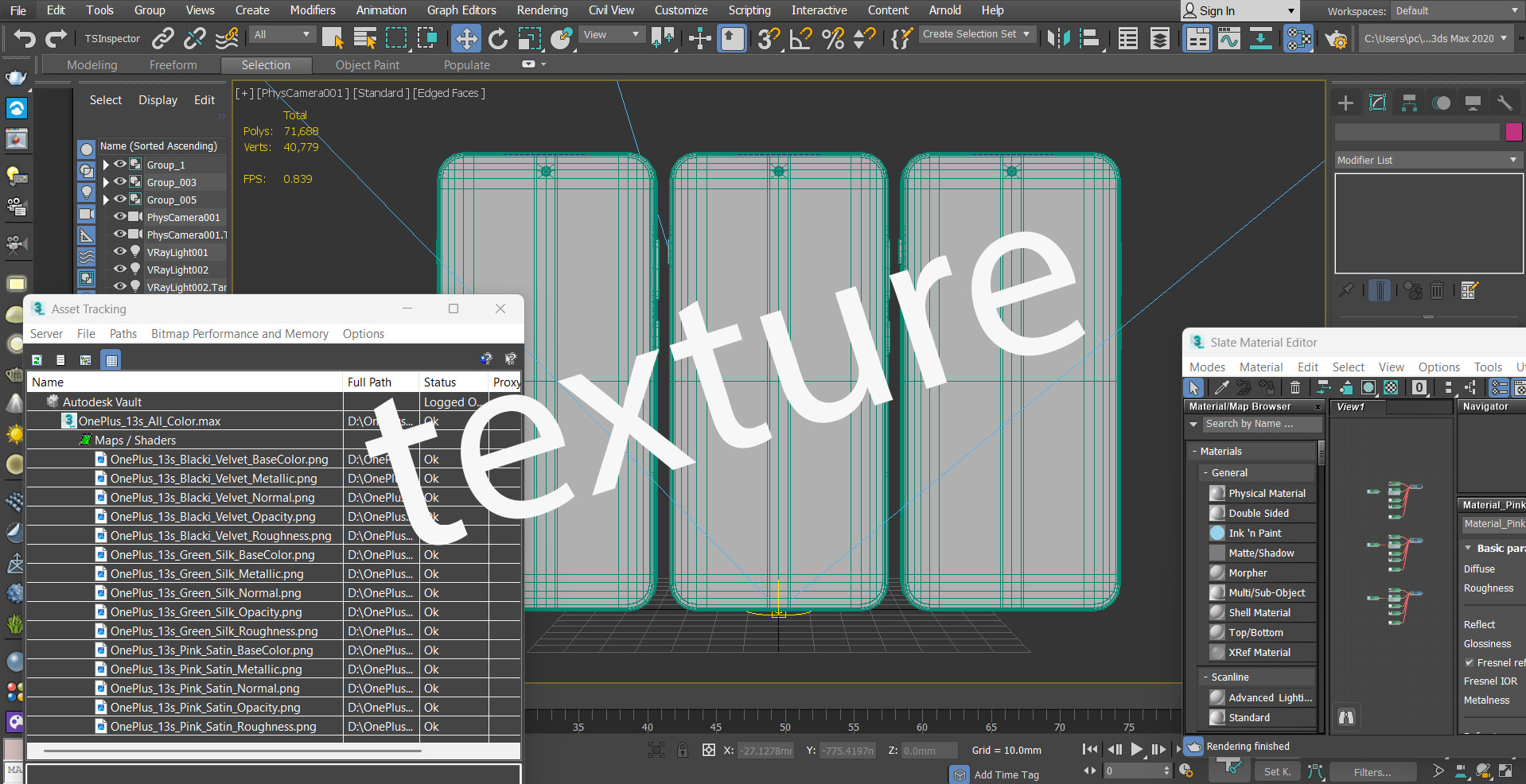Hide PhysCamera001 using its eye icon
The image size is (1526, 784).
coord(120,216)
